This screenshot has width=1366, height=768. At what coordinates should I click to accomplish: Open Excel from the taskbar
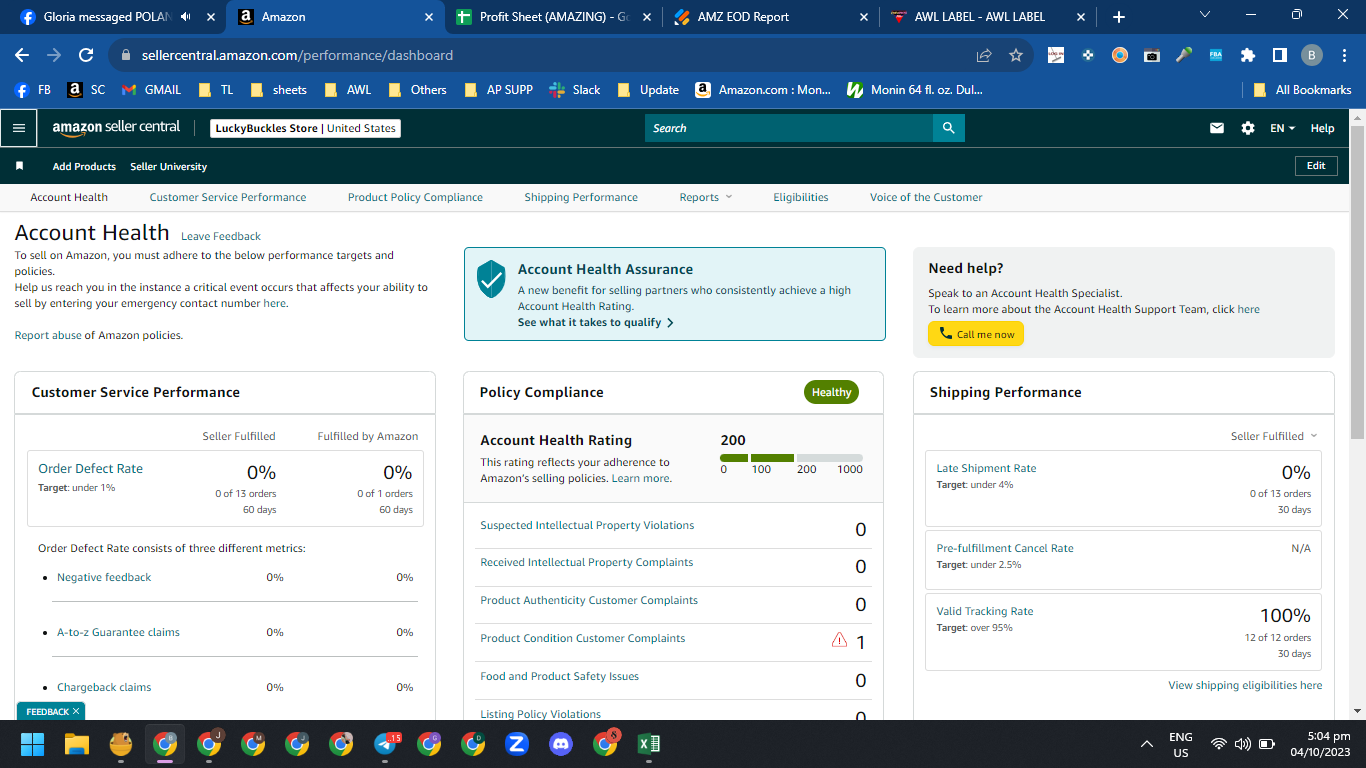pyautogui.click(x=649, y=744)
